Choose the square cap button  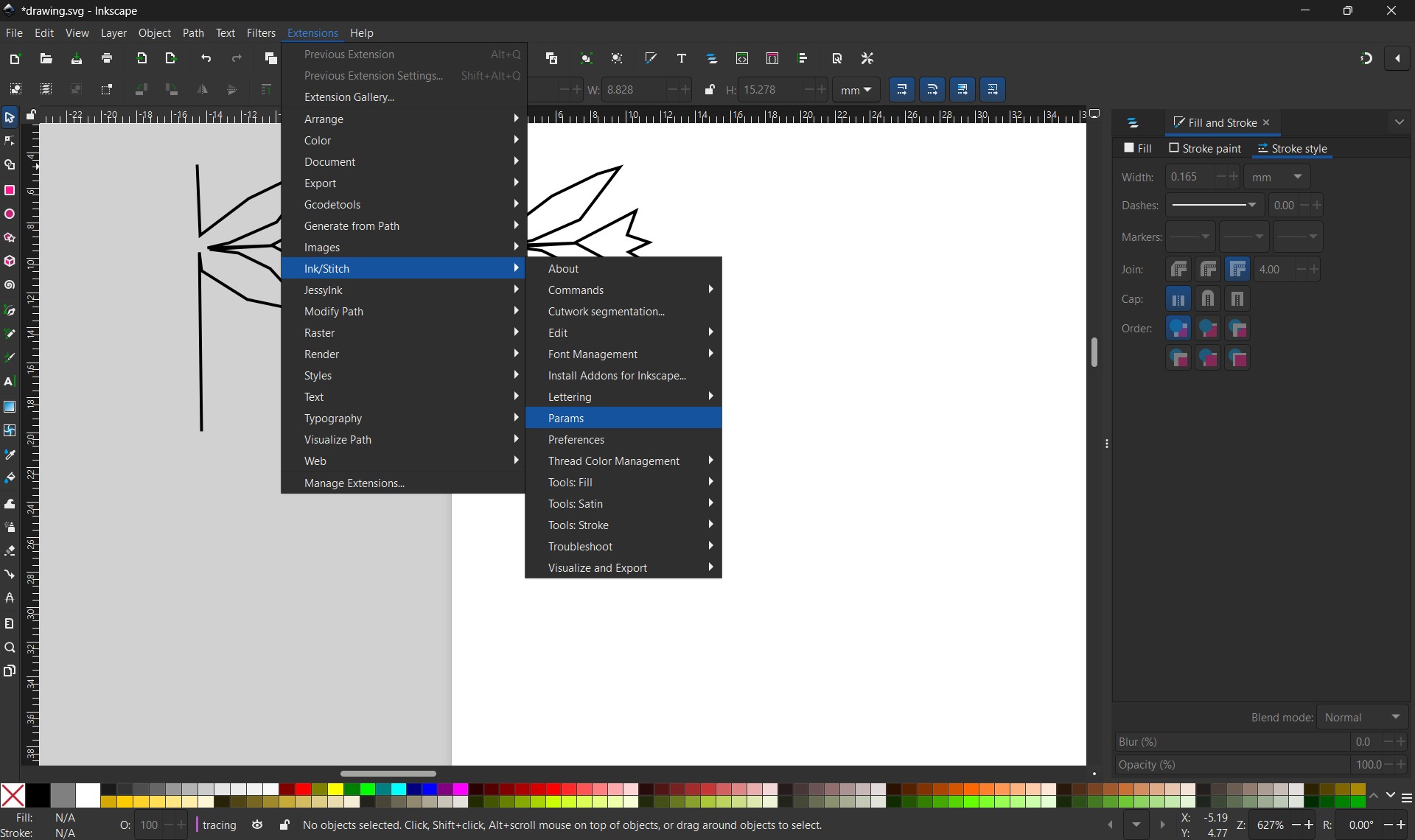pyautogui.click(x=1238, y=299)
